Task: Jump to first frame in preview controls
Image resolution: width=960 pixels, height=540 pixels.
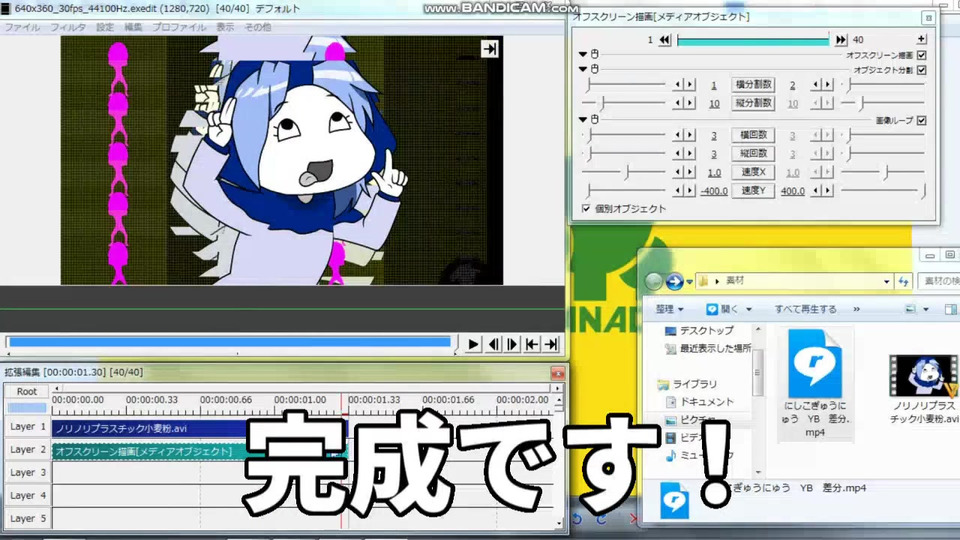Action: coord(532,345)
